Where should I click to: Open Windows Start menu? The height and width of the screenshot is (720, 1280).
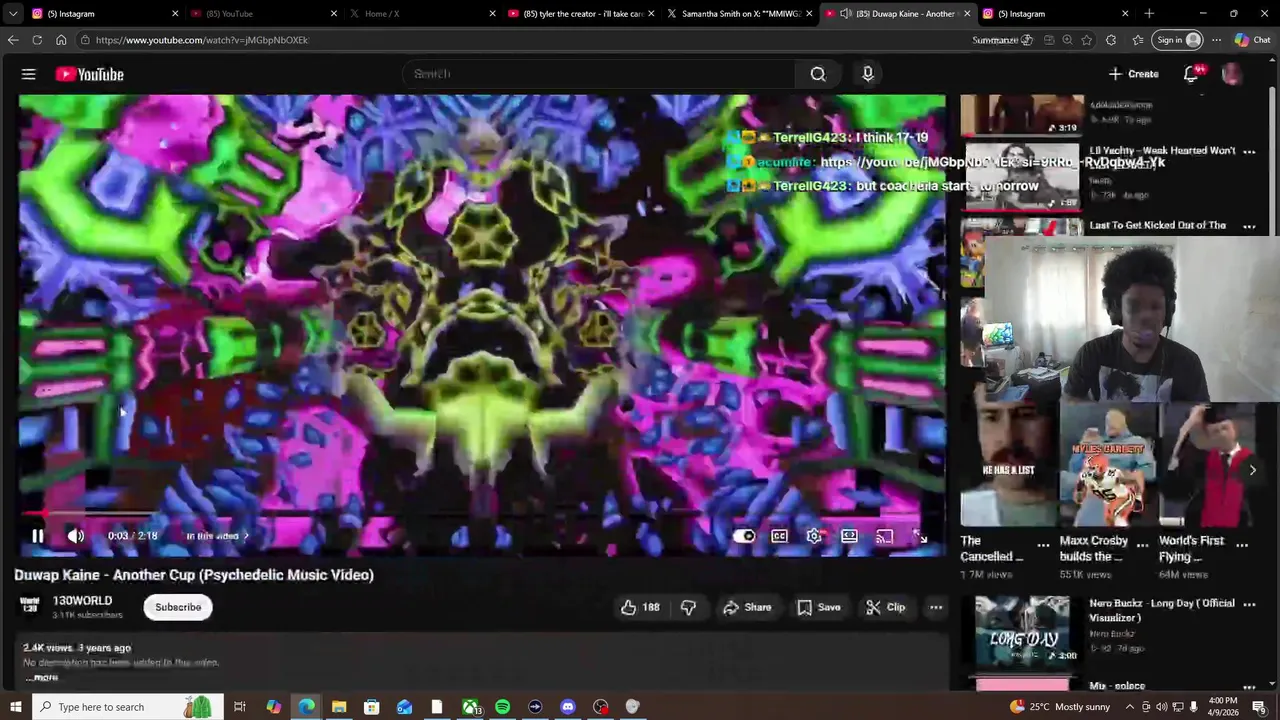tap(16, 707)
